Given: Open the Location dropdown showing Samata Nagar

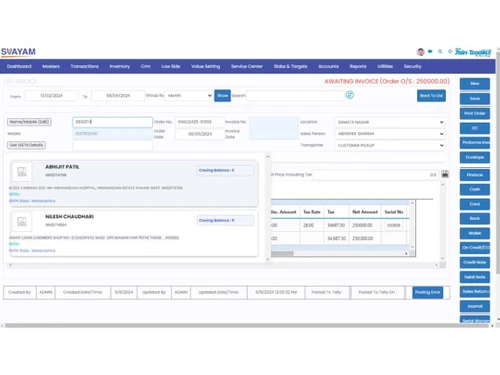Looking at the screenshot, I should (x=390, y=122).
